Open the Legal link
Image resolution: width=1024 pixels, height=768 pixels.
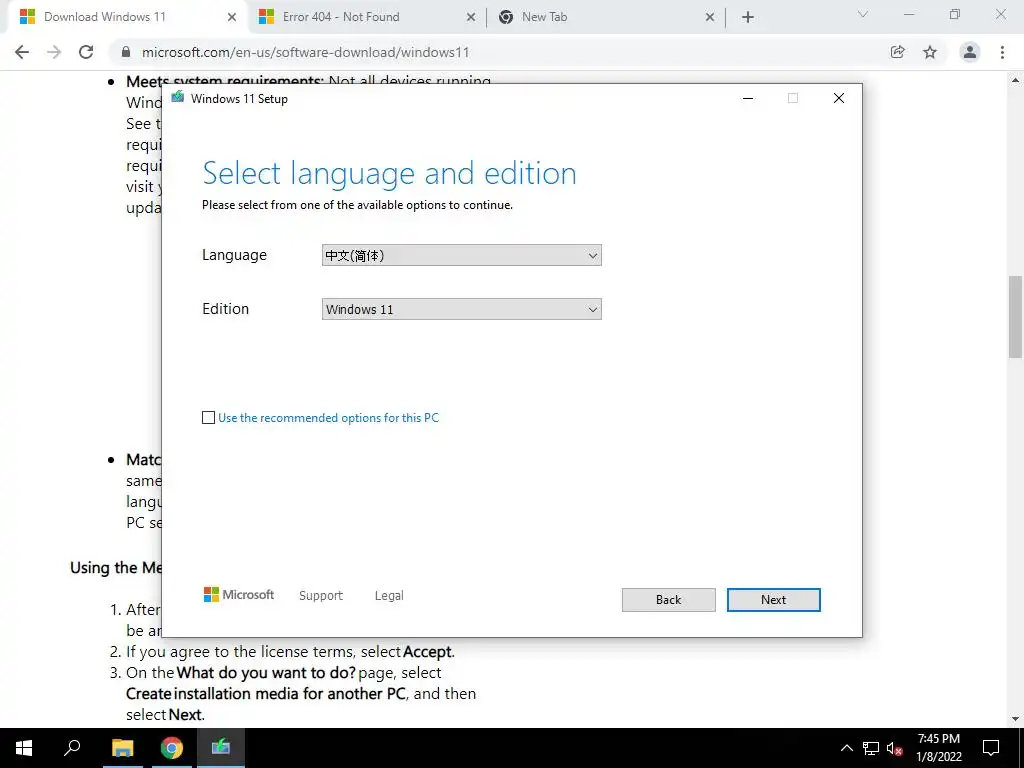pos(389,596)
